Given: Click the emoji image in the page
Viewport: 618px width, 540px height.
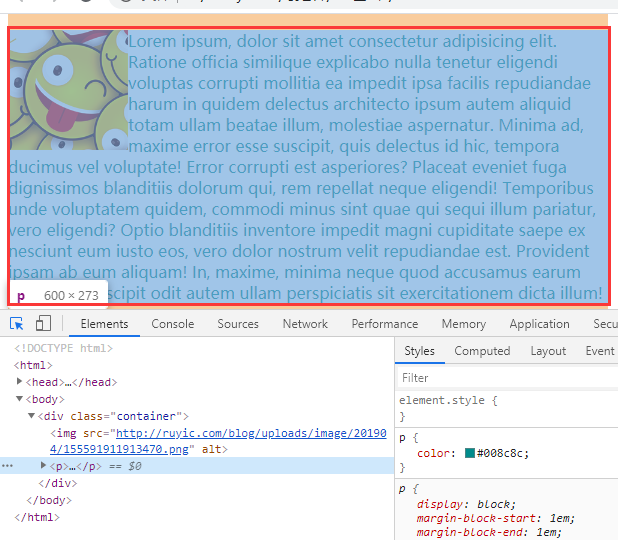Looking at the screenshot, I should (68, 90).
